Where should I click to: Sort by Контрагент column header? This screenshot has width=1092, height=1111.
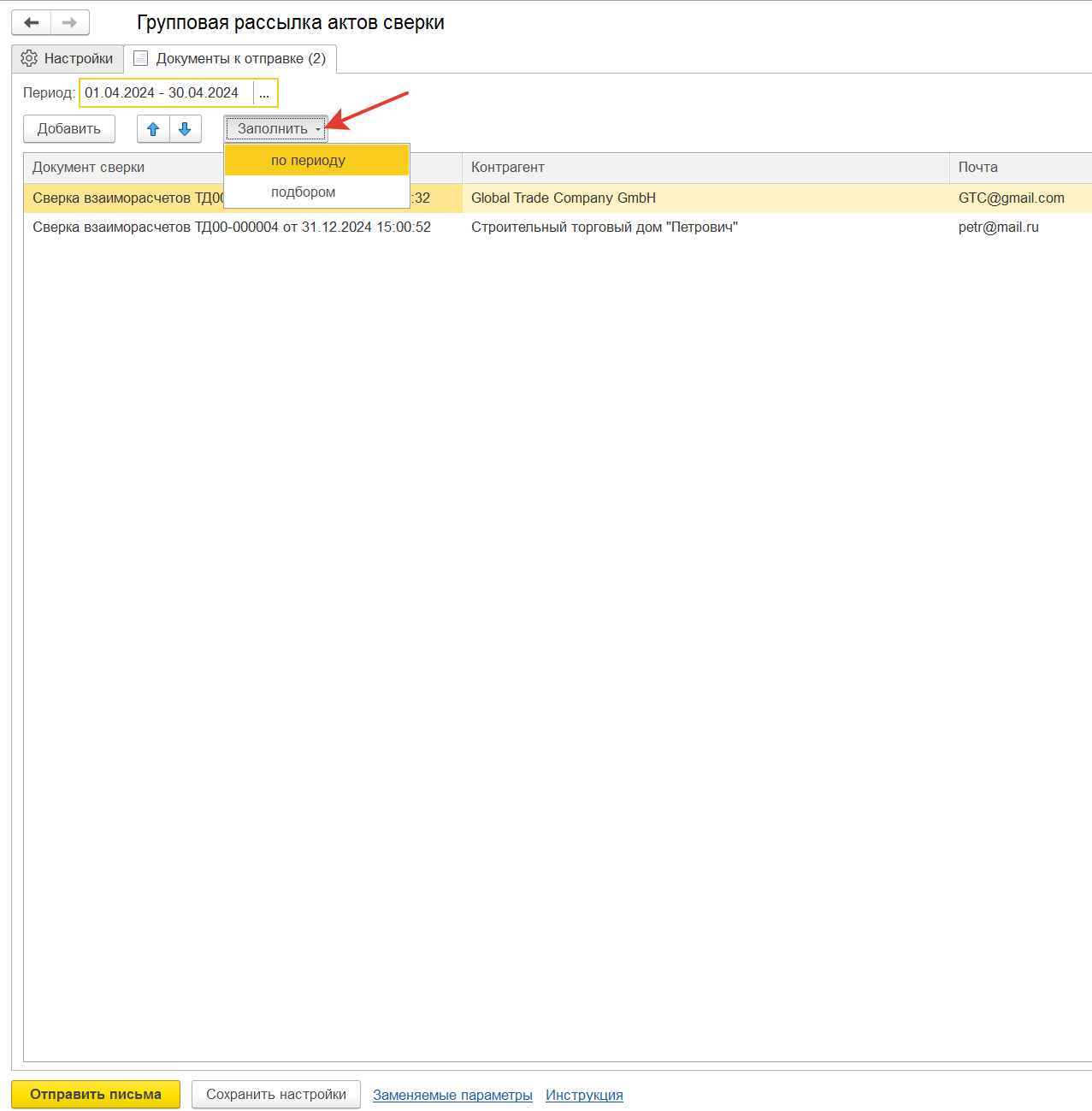[705, 168]
